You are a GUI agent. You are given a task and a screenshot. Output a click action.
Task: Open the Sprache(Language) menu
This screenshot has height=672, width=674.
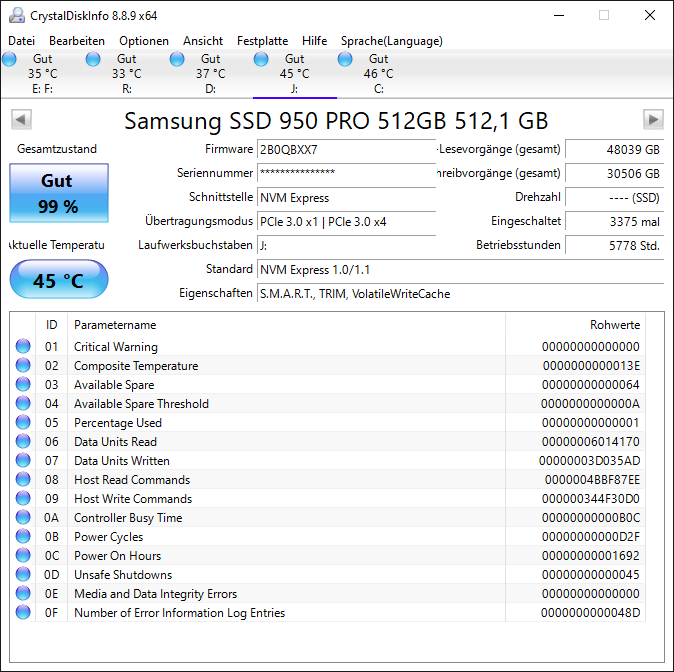point(392,41)
